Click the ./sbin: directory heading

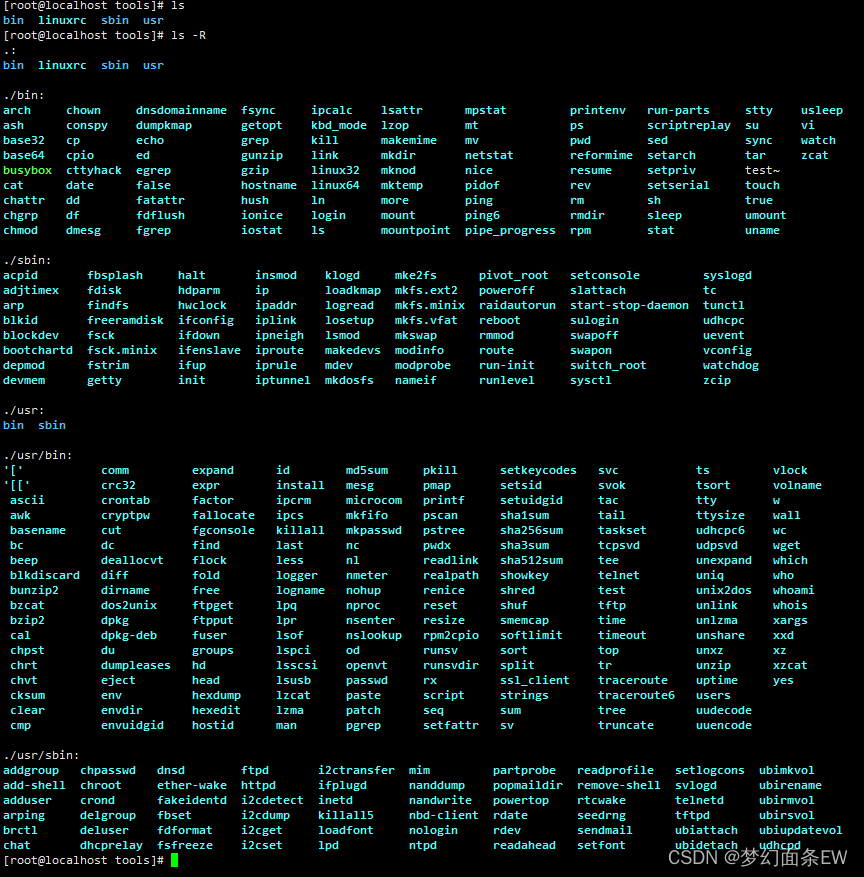coord(26,259)
